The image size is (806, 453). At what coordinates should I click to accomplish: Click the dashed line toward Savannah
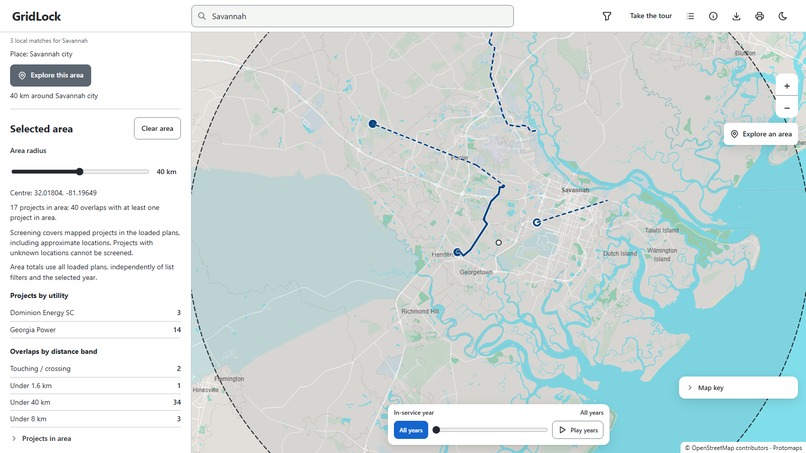[573, 211]
